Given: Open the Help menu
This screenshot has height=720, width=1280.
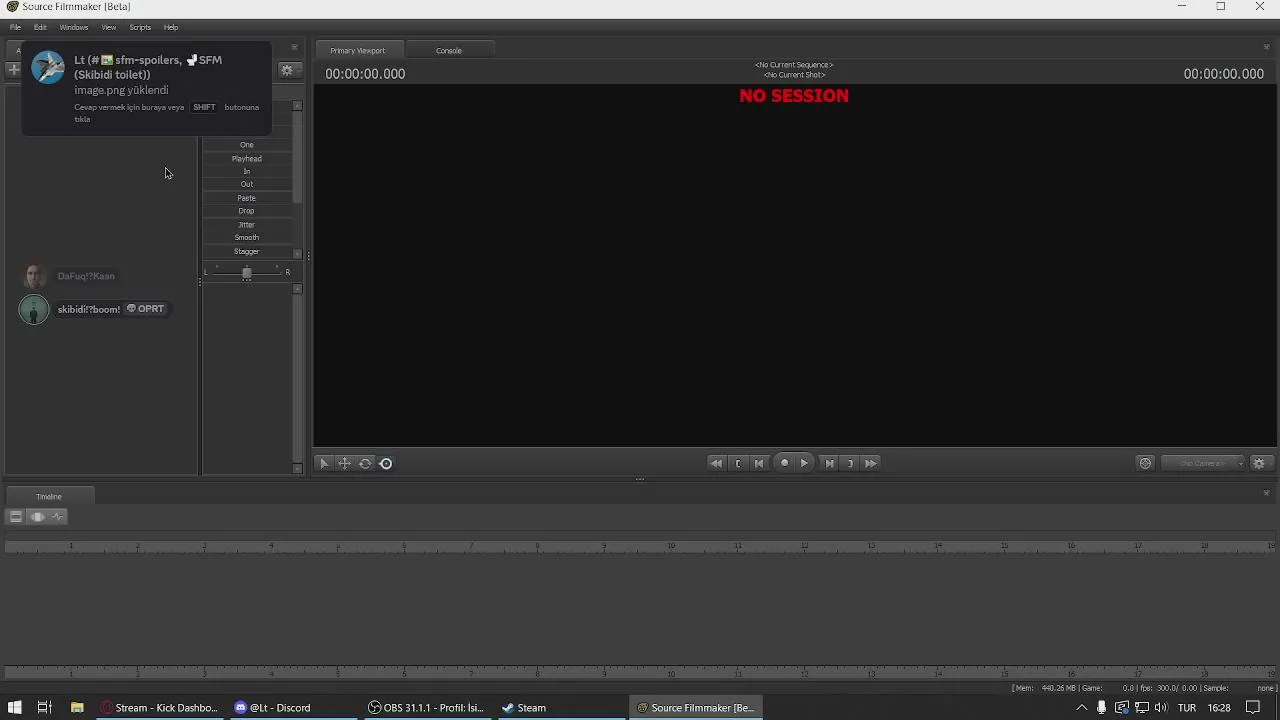Looking at the screenshot, I should [x=171, y=27].
